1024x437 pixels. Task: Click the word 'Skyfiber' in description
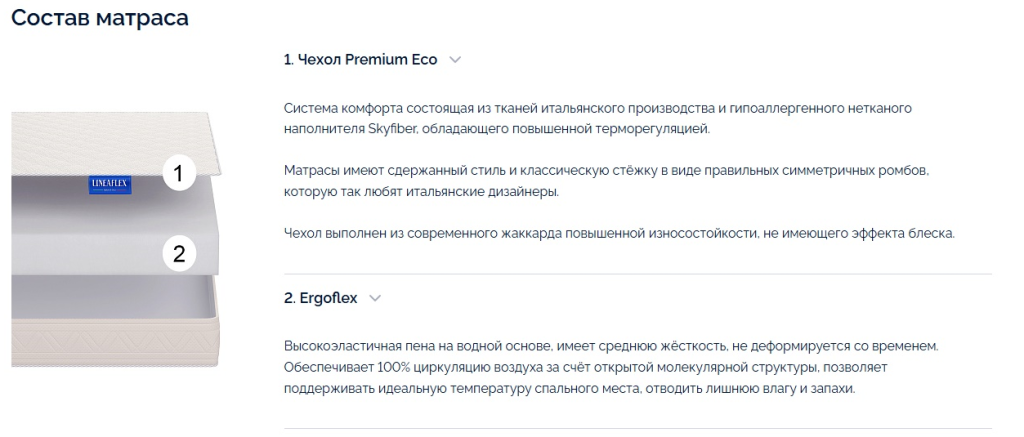(396, 129)
